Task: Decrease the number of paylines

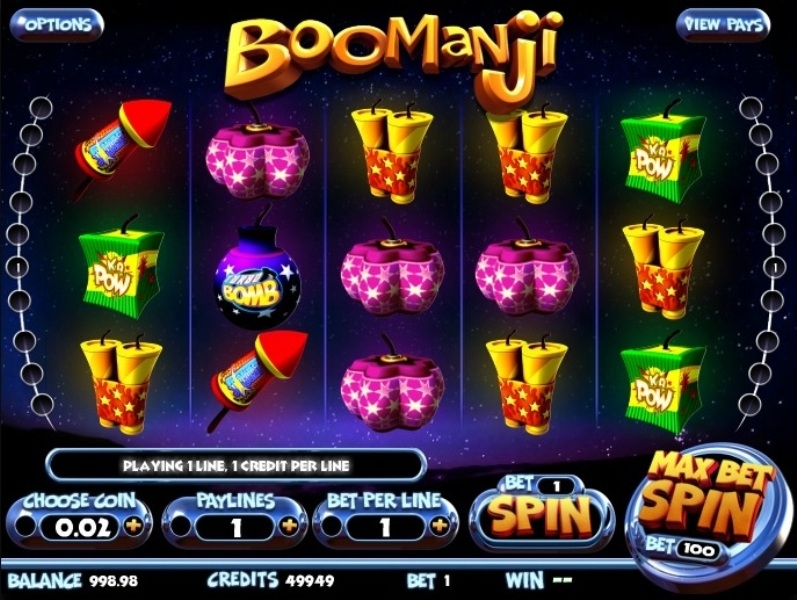Action: click(180, 526)
